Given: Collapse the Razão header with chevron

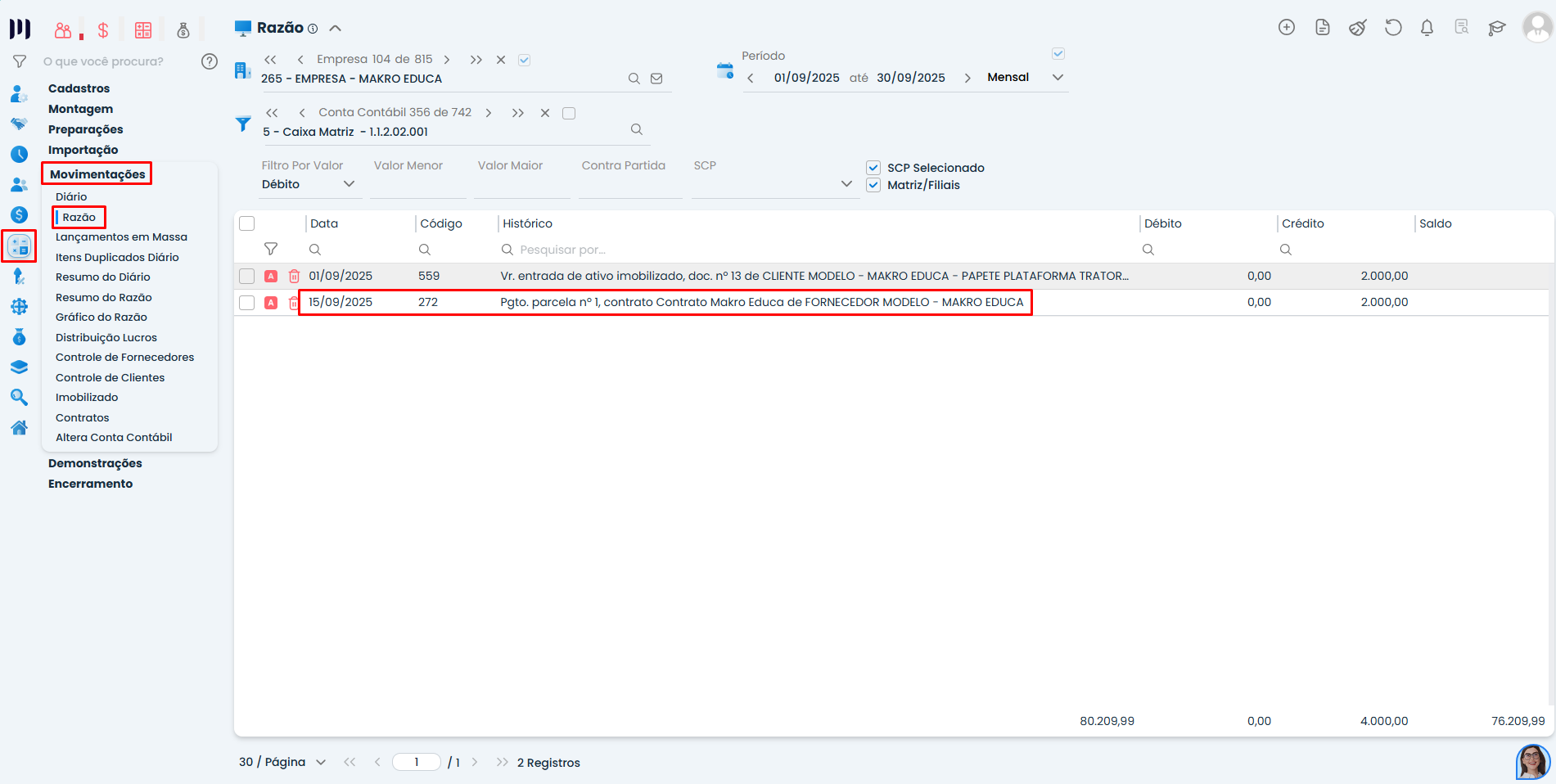Looking at the screenshot, I should click(x=335, y=29).
